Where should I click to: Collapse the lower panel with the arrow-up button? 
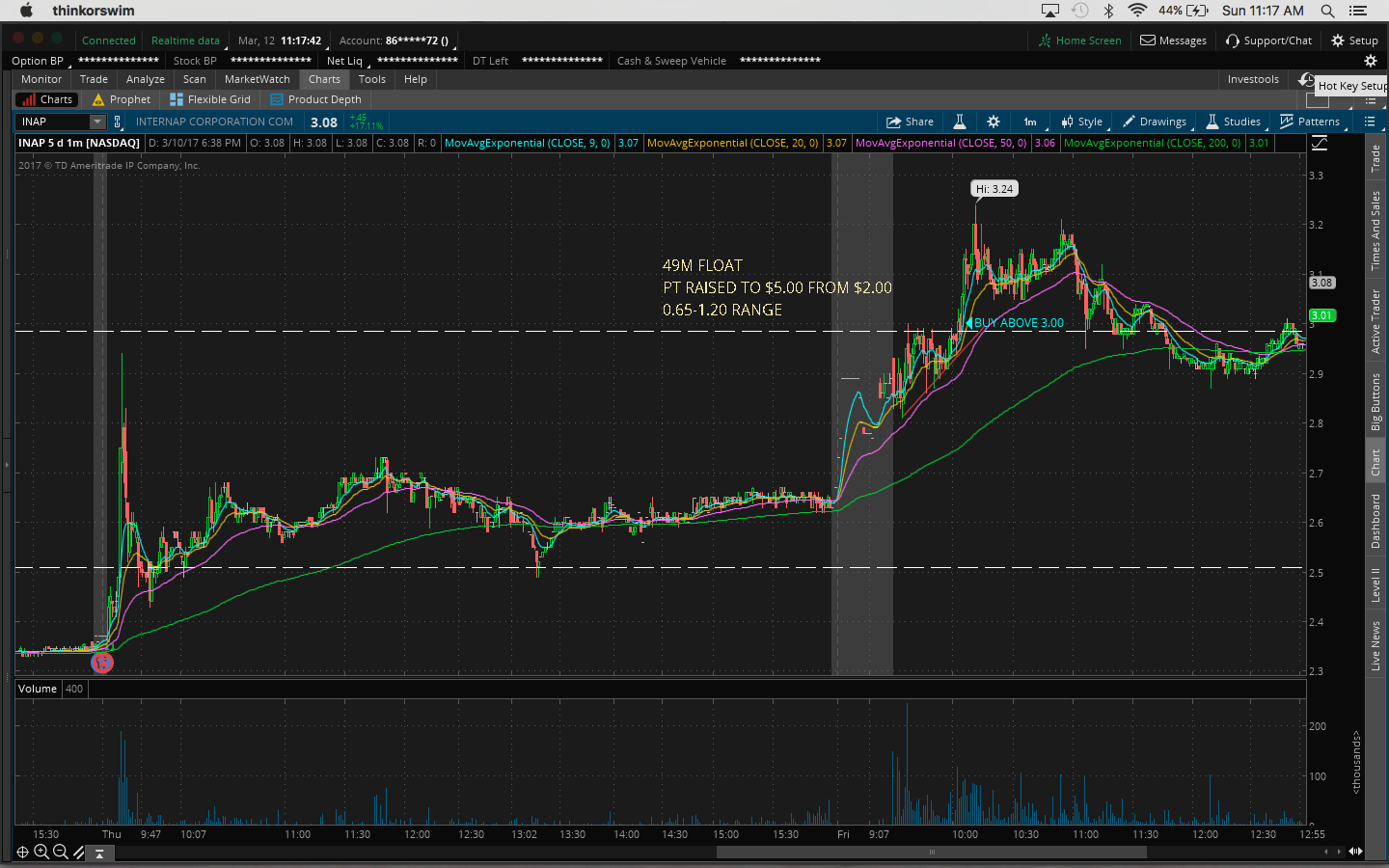pos(99,853)
